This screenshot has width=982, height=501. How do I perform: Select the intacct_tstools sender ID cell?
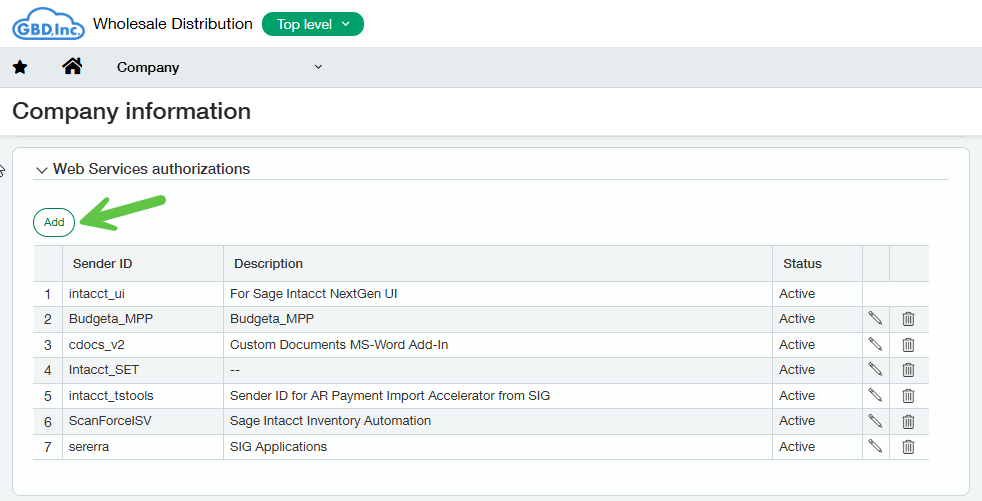click(143, 395)
